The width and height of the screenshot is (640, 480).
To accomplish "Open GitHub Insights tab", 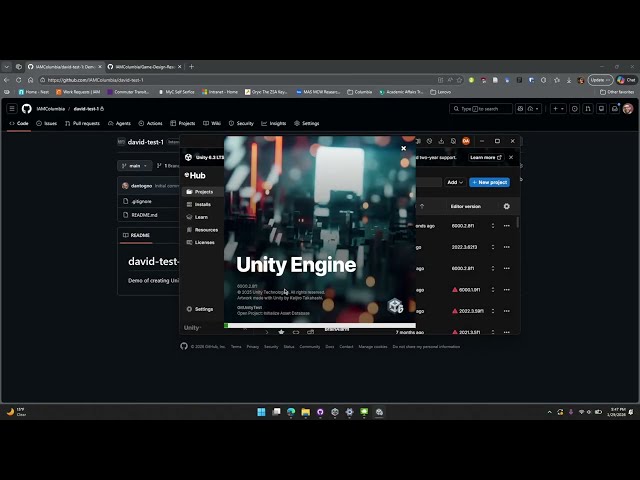I will (274, 123).
